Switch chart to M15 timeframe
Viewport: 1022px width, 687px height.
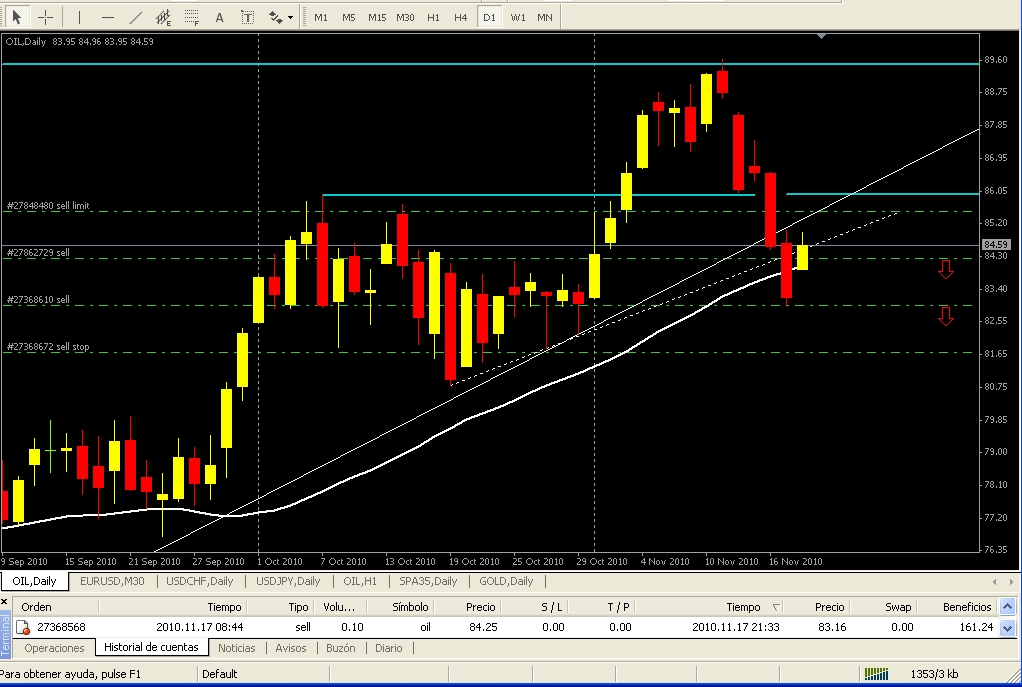click(x=377, y=18)
